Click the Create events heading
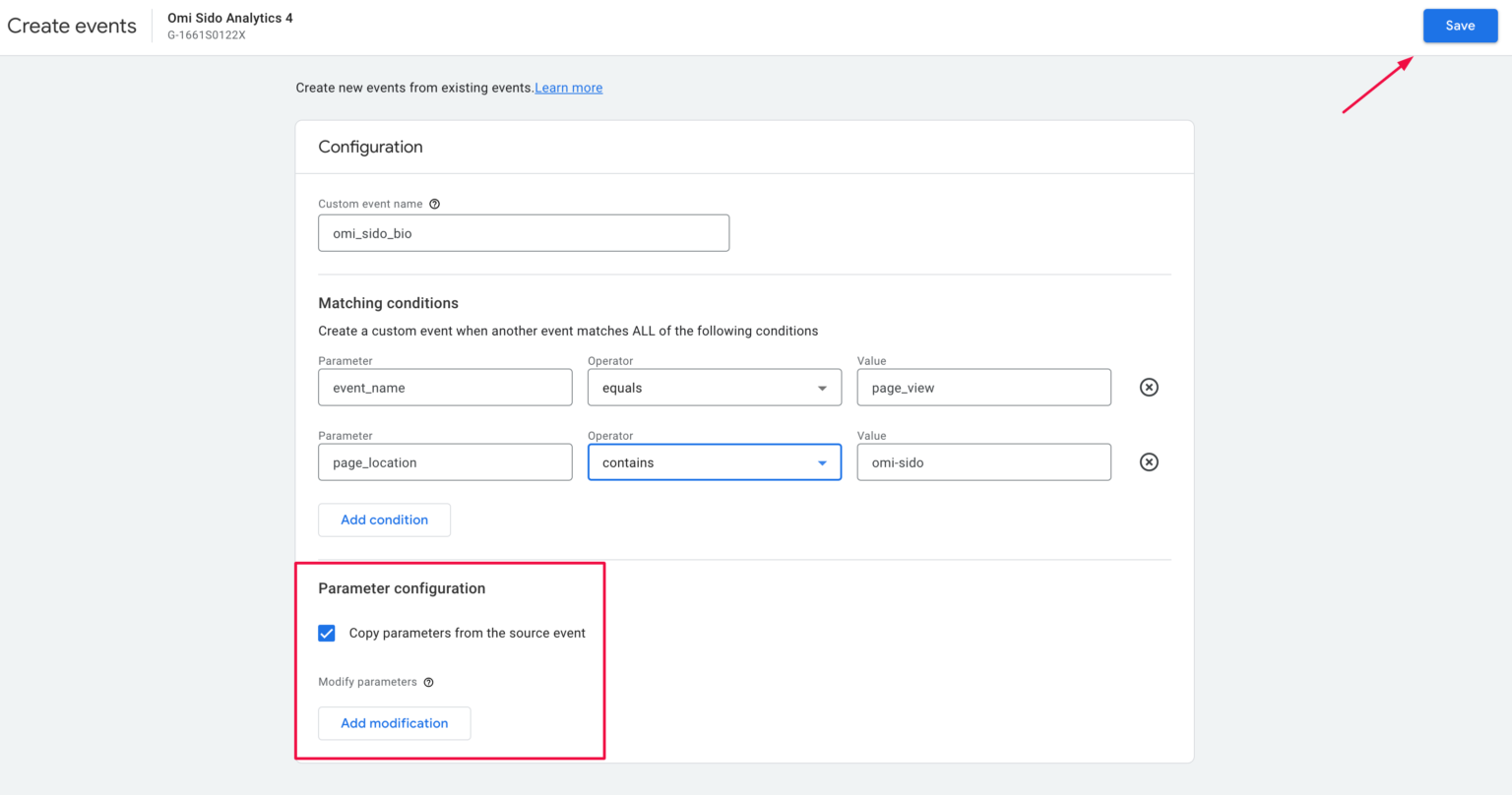The width and height of the screenshot is (1512, 795). tap(71, 26)
